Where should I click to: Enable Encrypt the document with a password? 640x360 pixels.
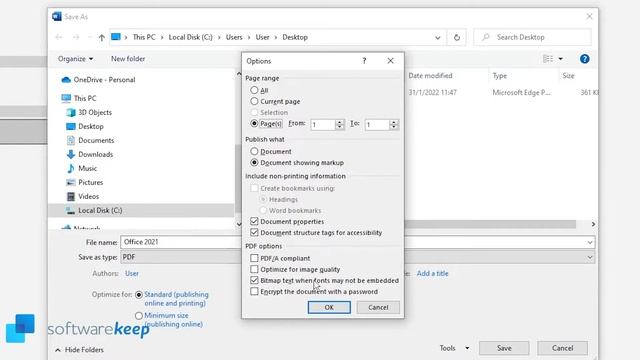point(254,291)
